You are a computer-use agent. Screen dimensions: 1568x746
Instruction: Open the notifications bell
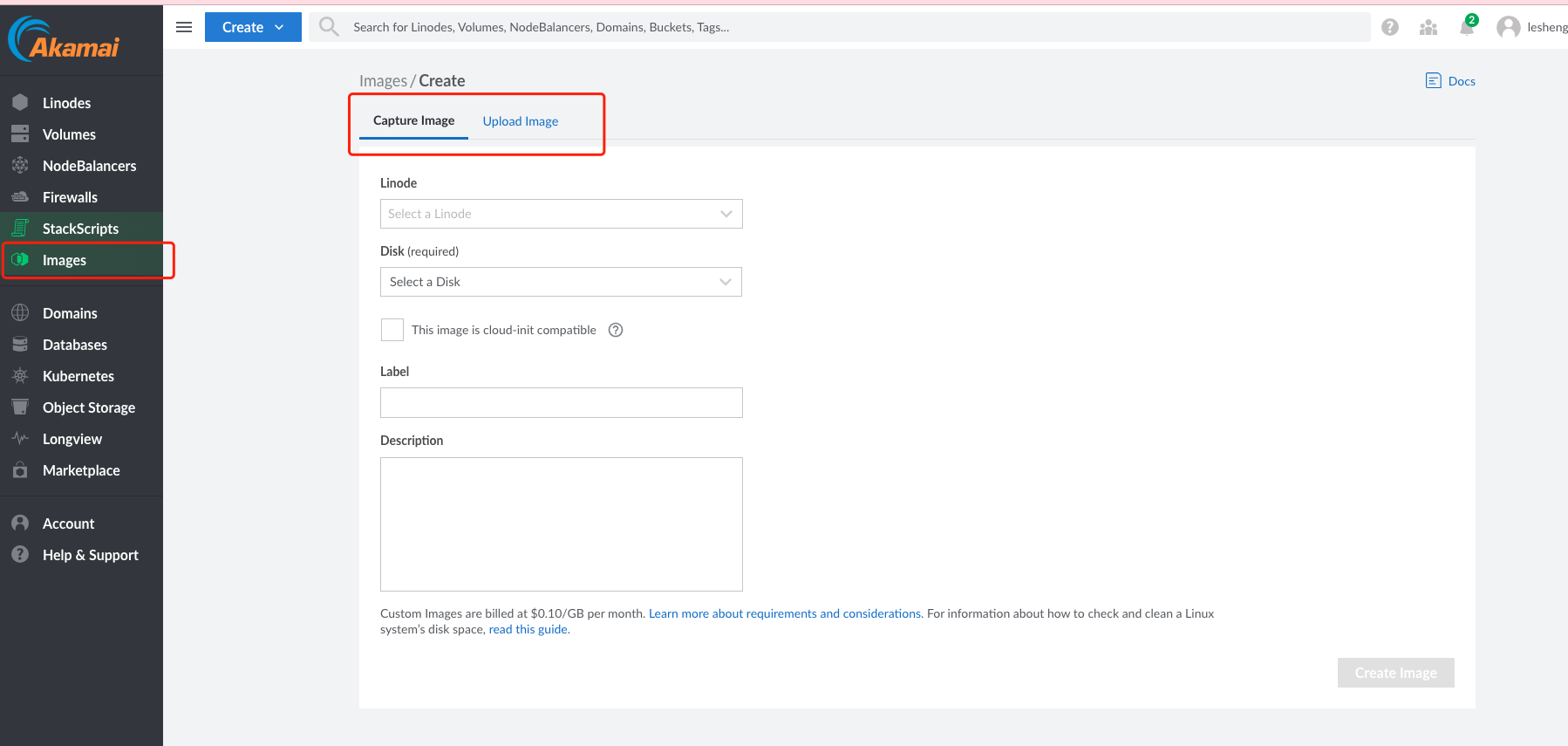click(x=1468, y=26)
